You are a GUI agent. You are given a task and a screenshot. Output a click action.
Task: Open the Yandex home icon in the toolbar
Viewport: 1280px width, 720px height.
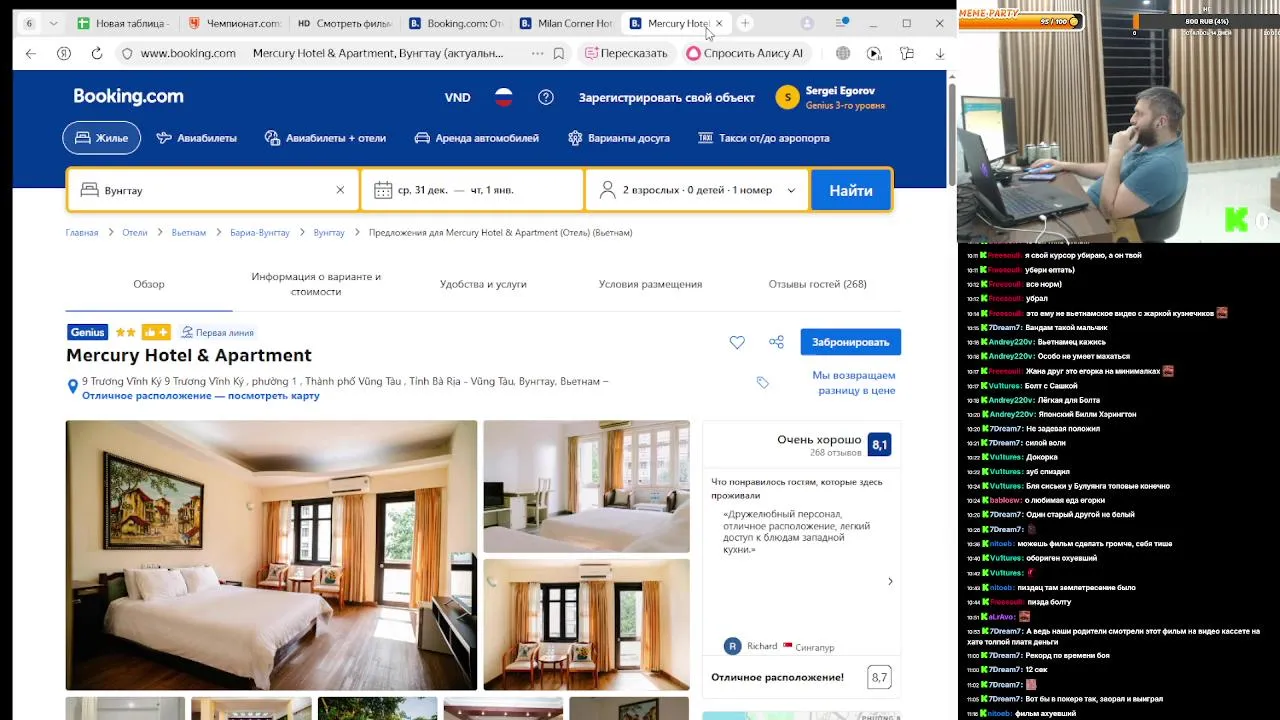64,53
